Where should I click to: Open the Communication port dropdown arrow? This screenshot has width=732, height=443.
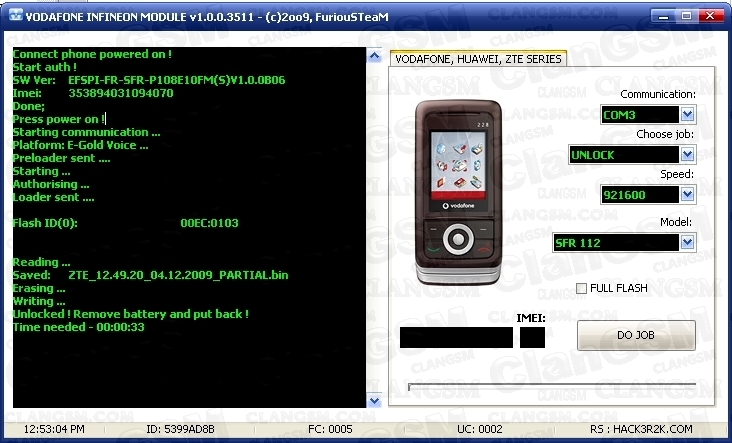click(x=687, y=114)
